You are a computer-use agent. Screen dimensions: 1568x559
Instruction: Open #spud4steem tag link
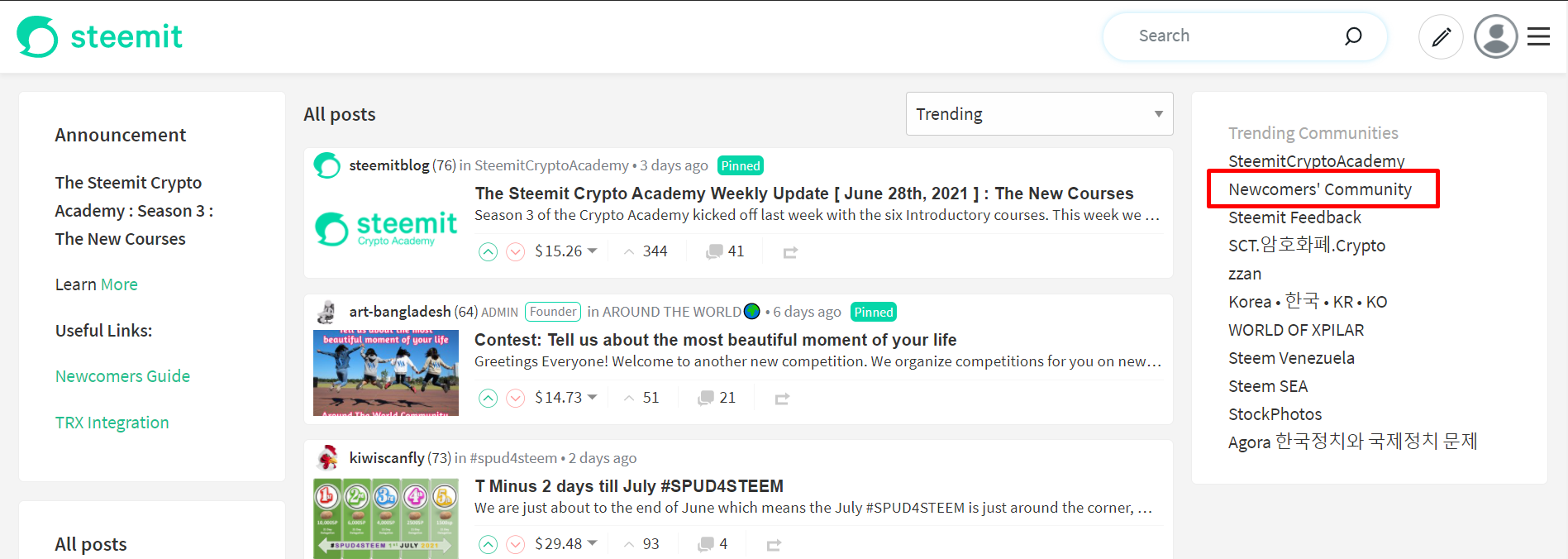[x=513, y=458]
